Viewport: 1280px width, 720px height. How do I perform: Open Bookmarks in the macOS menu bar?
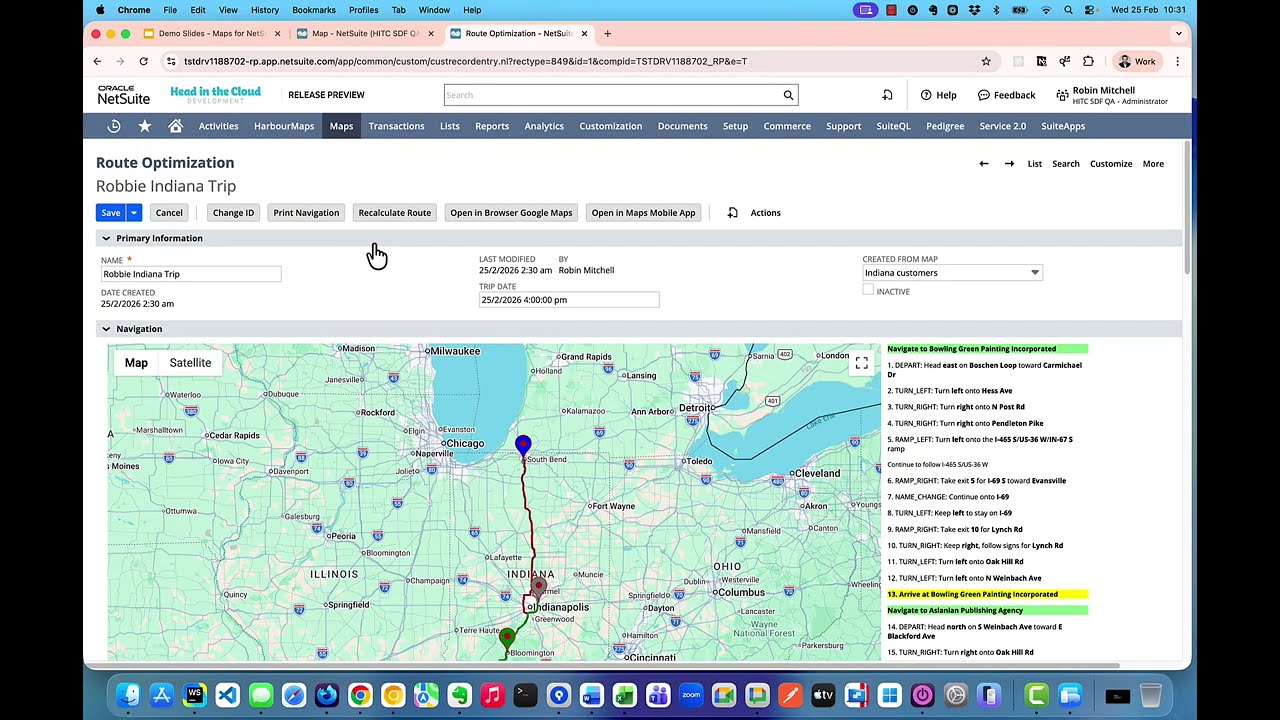point(314,10)
